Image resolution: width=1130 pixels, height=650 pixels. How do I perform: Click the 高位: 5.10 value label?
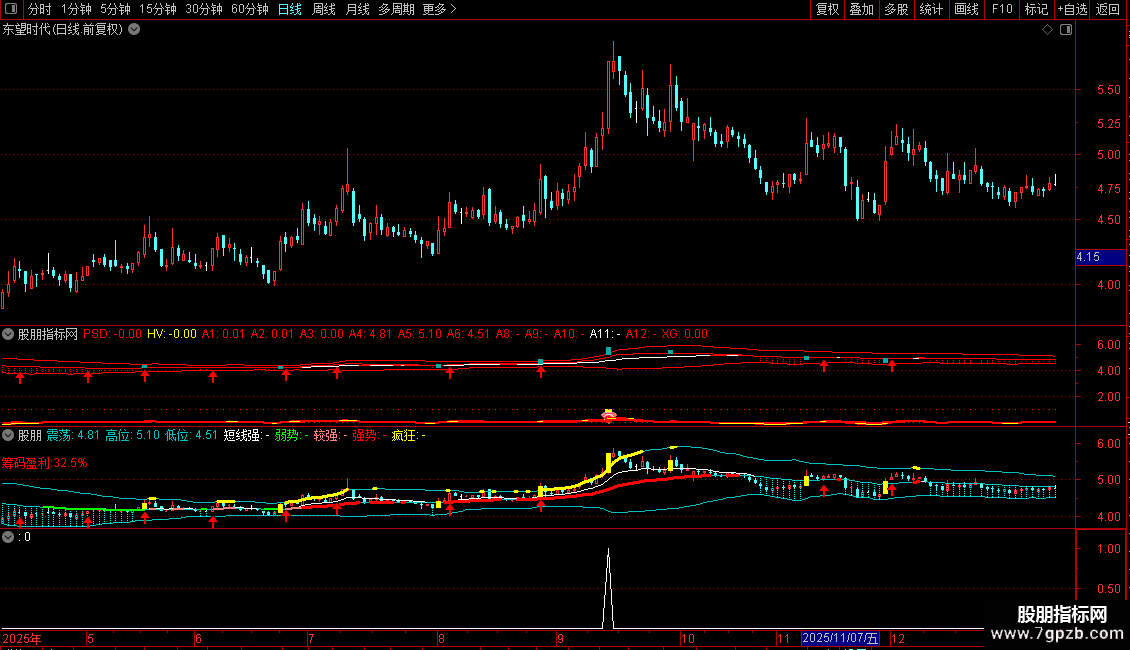pyautogui.click(x=133, y=435)
